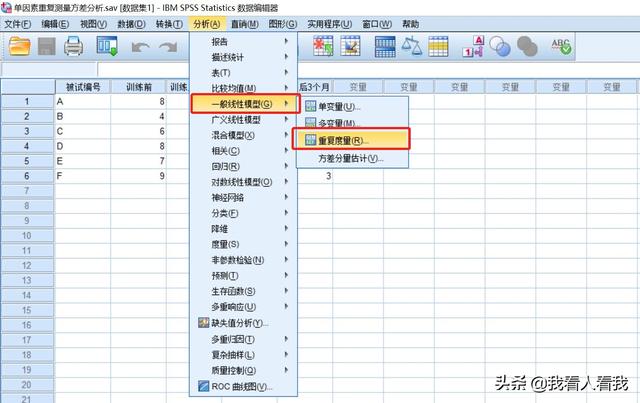Open the 实用程序(U) menu
This screenshot has width=640, height=403.
pyautogui.click(x=330, y=24)
